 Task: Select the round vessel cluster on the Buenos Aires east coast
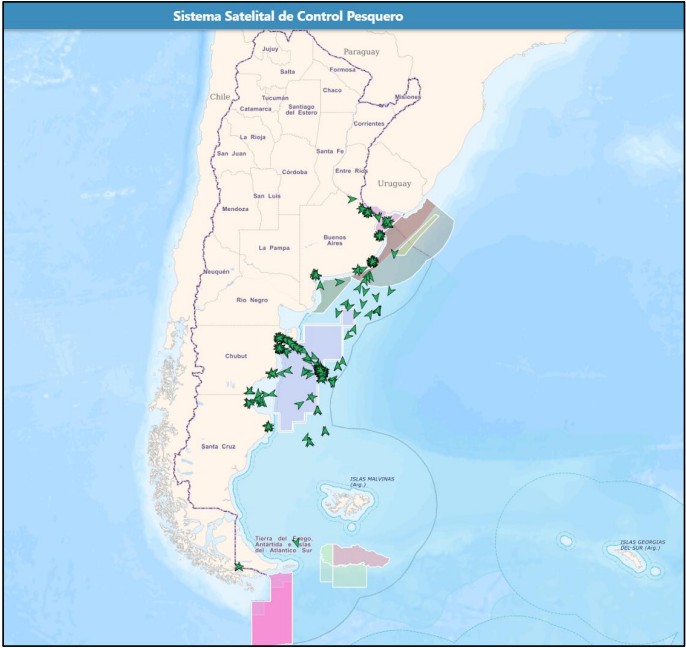[379, 235]
